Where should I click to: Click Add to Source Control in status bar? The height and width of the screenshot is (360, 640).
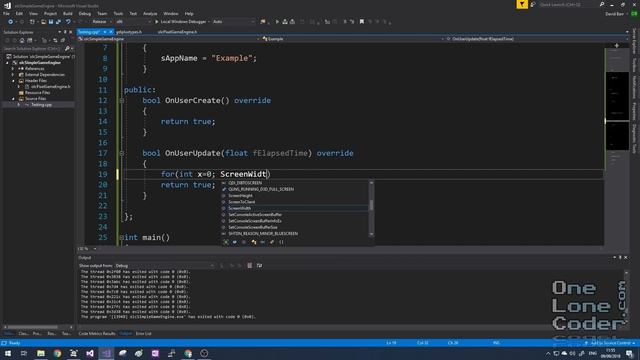pos(610,343)
